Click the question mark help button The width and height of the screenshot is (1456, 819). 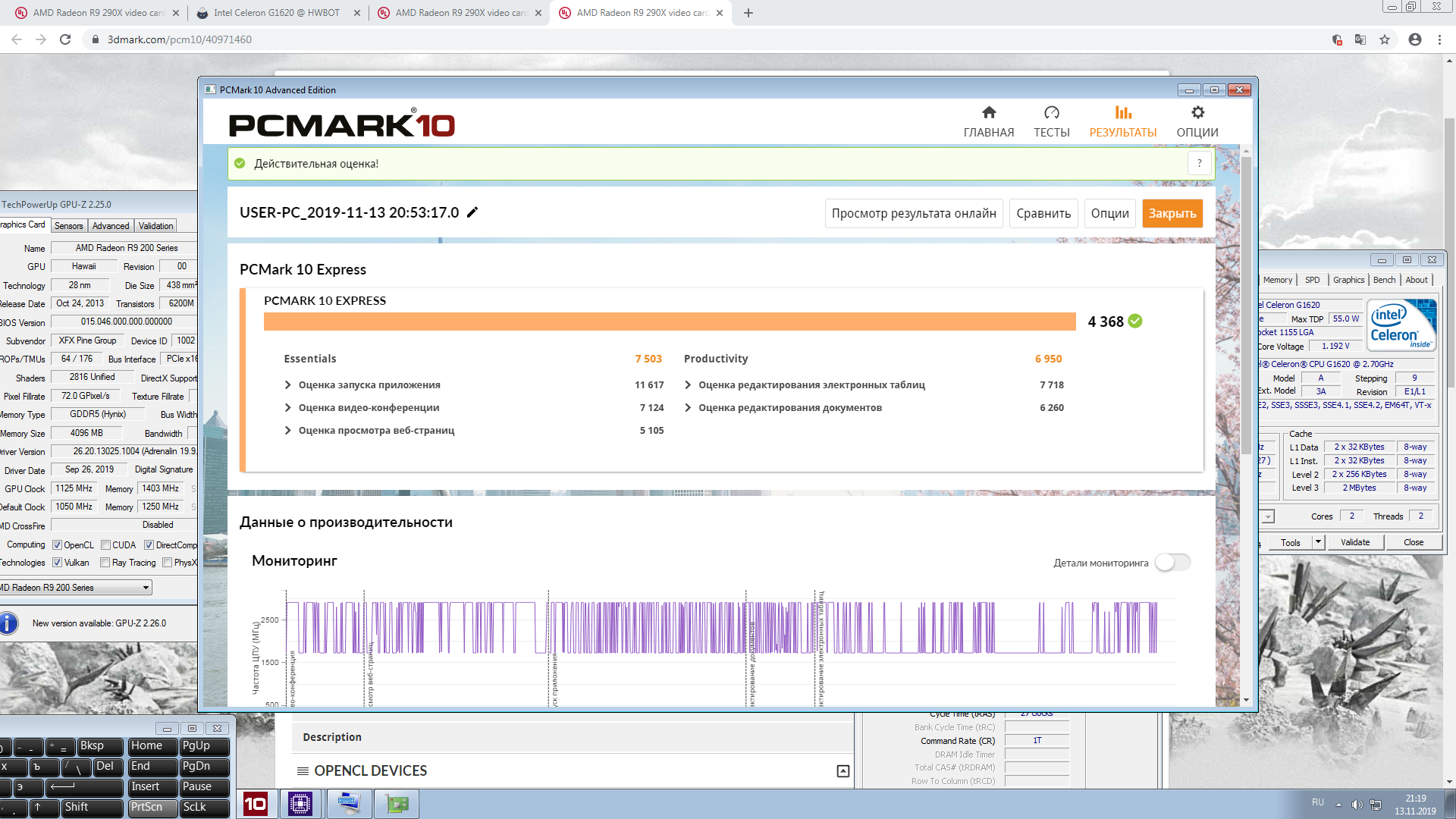[x=1199, y=163]
